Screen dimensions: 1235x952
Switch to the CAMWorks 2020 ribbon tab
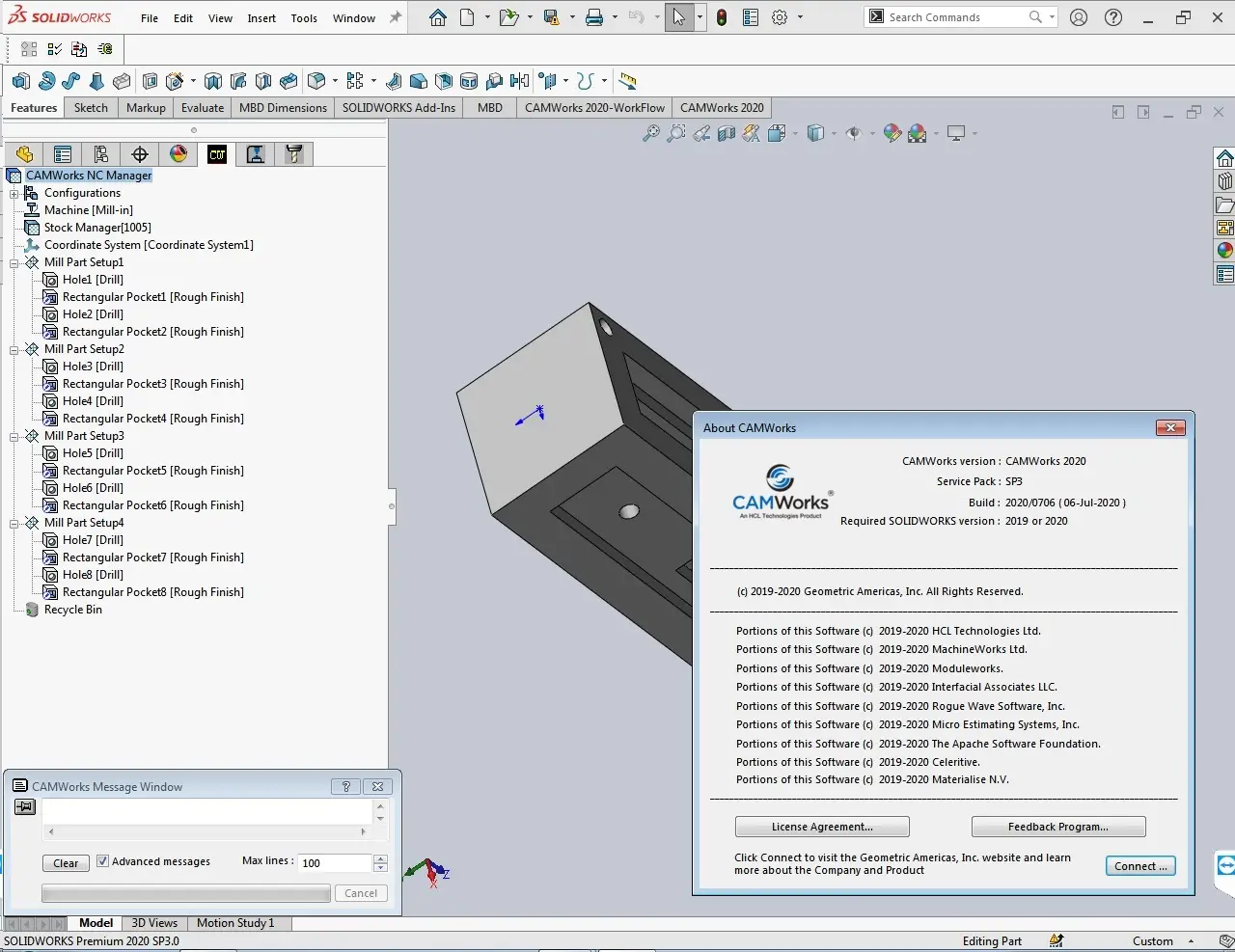click(x=721, y=108)
